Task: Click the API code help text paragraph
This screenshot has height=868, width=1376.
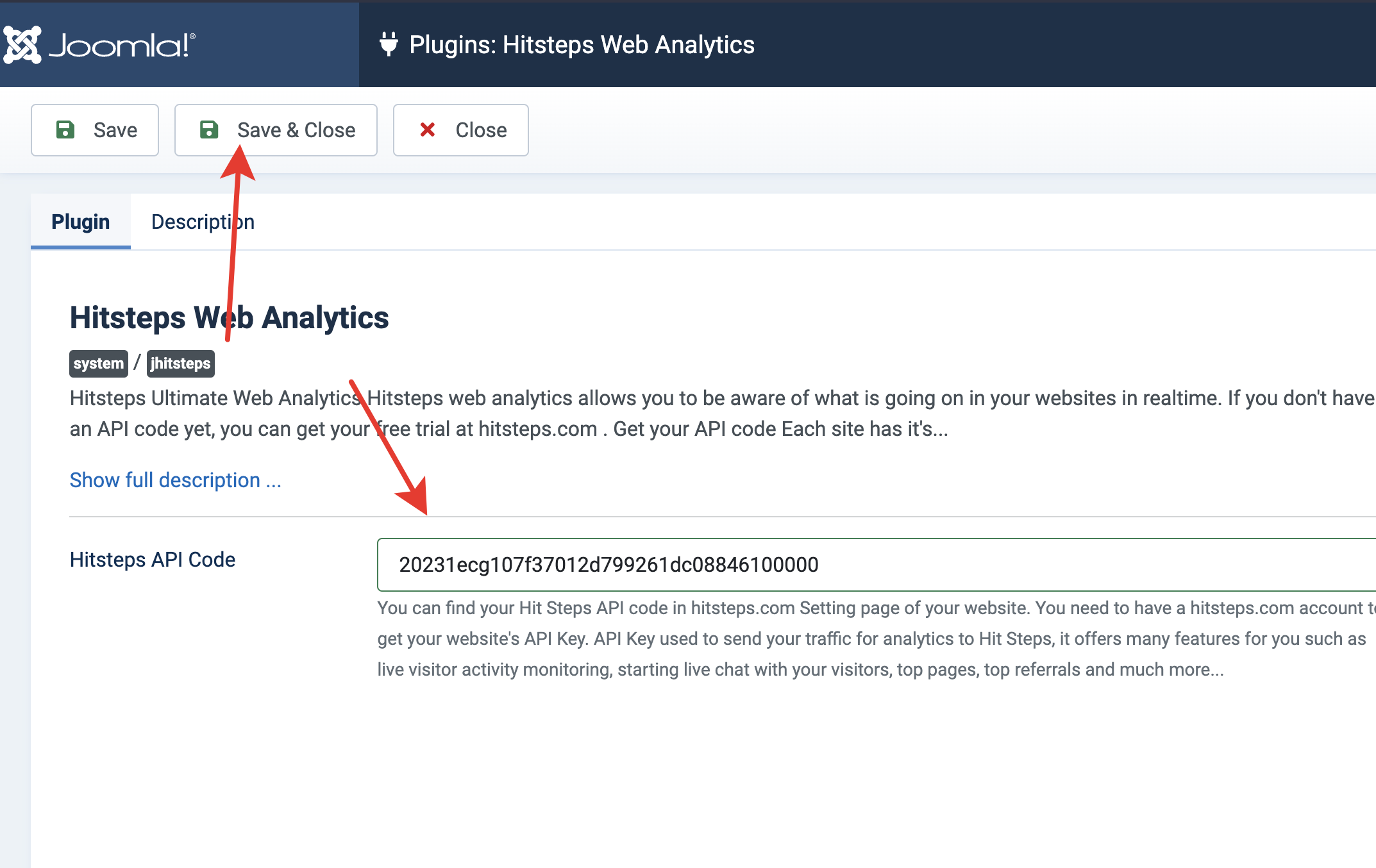Action: [877, 638]
